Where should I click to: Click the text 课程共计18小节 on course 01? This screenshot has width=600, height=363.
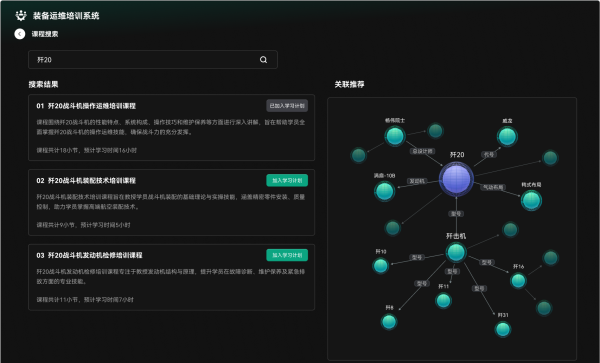click(56, 150)
